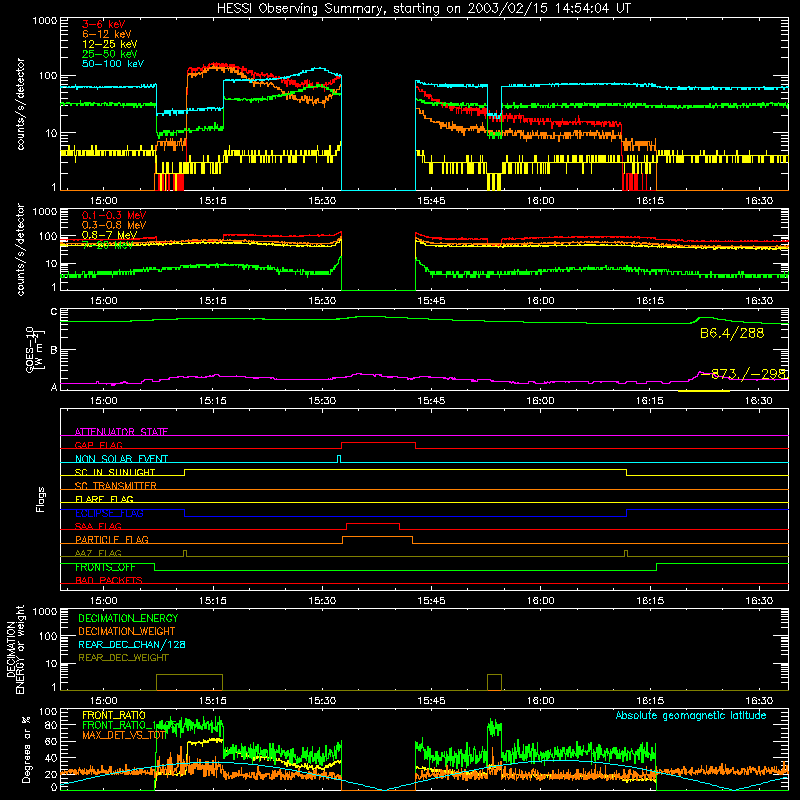
Task: Click the -873./-298 position annotation
Action: [x=743, y=374]
